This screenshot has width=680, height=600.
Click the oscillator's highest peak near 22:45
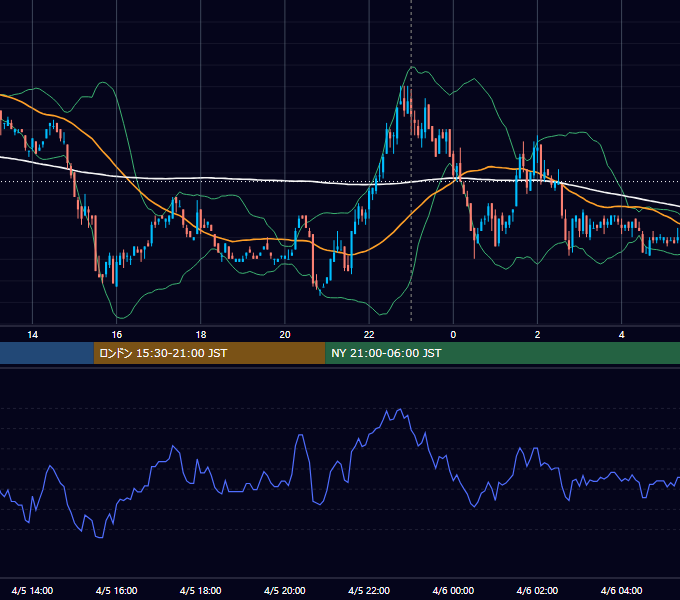coord(400,409)
